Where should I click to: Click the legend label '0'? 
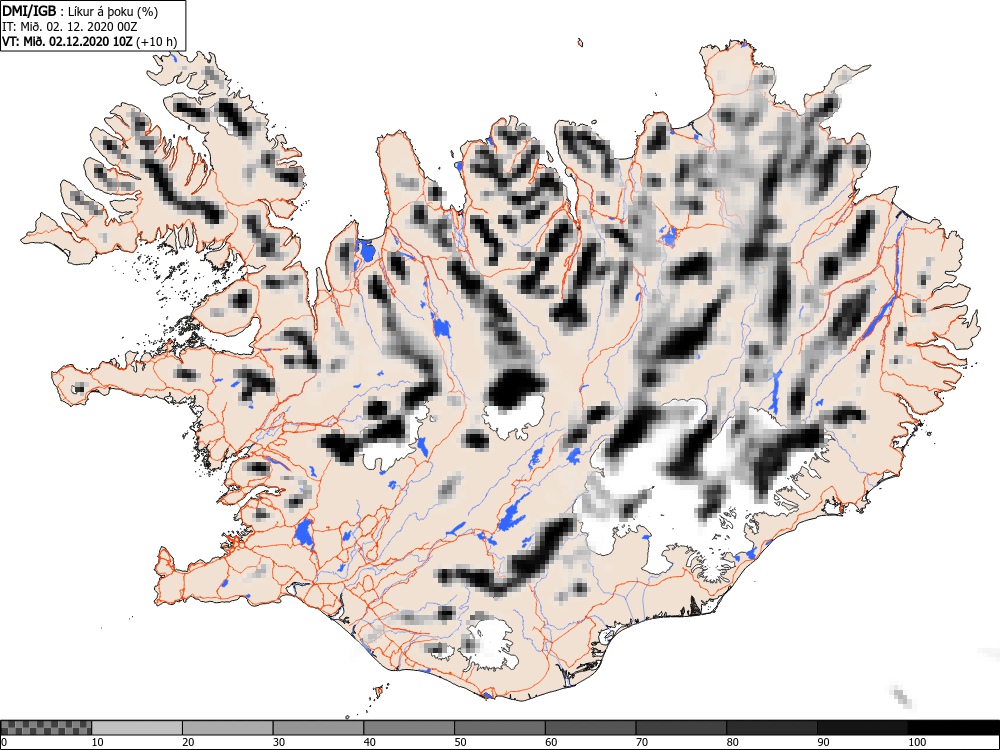click(4, 742)
